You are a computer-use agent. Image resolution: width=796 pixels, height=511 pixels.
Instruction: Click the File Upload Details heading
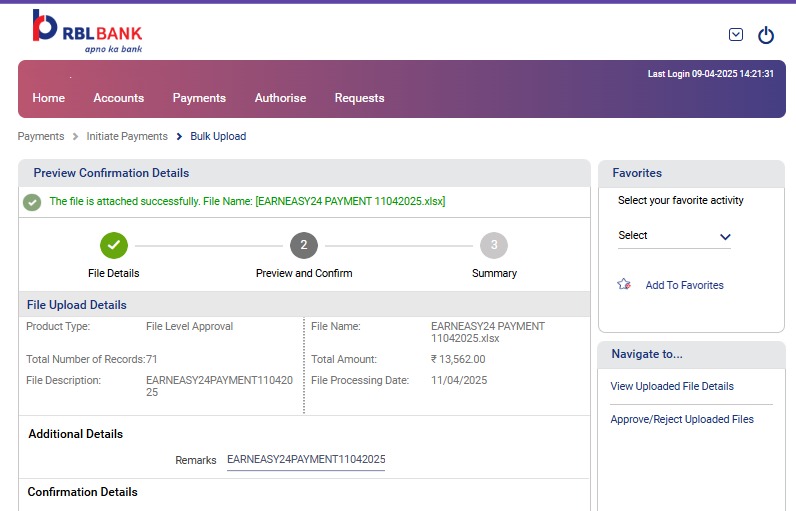(x=77, y=305)
